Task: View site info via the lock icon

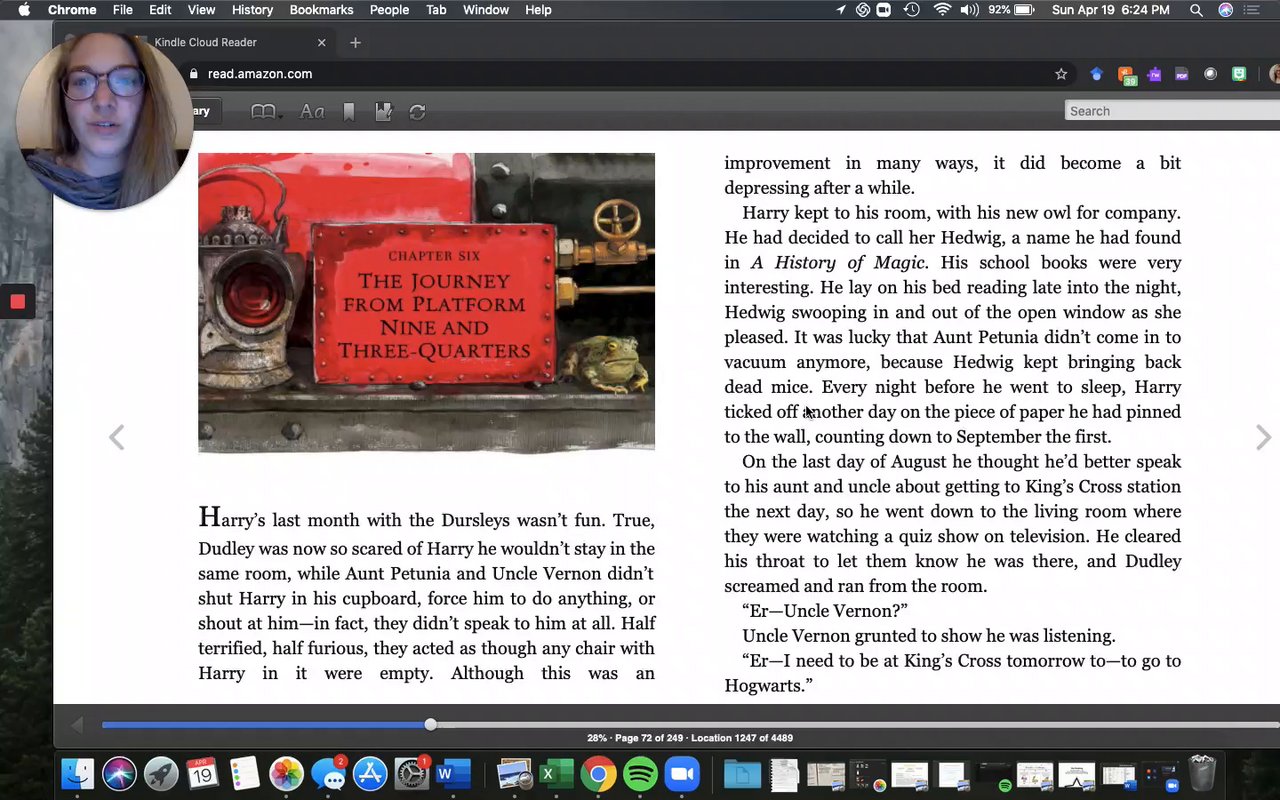Action: click(x=194, y=74)
